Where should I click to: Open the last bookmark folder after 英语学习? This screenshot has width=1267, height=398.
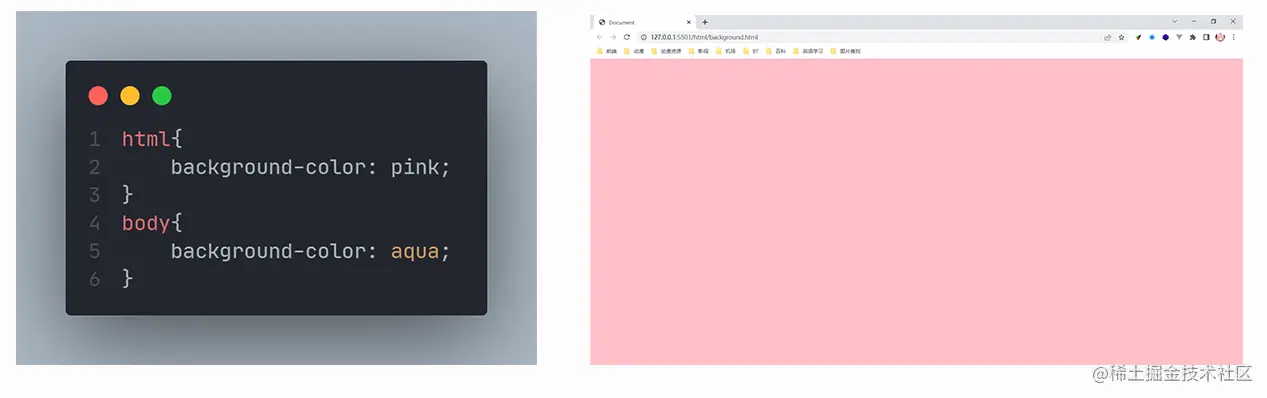click(845, 51)
